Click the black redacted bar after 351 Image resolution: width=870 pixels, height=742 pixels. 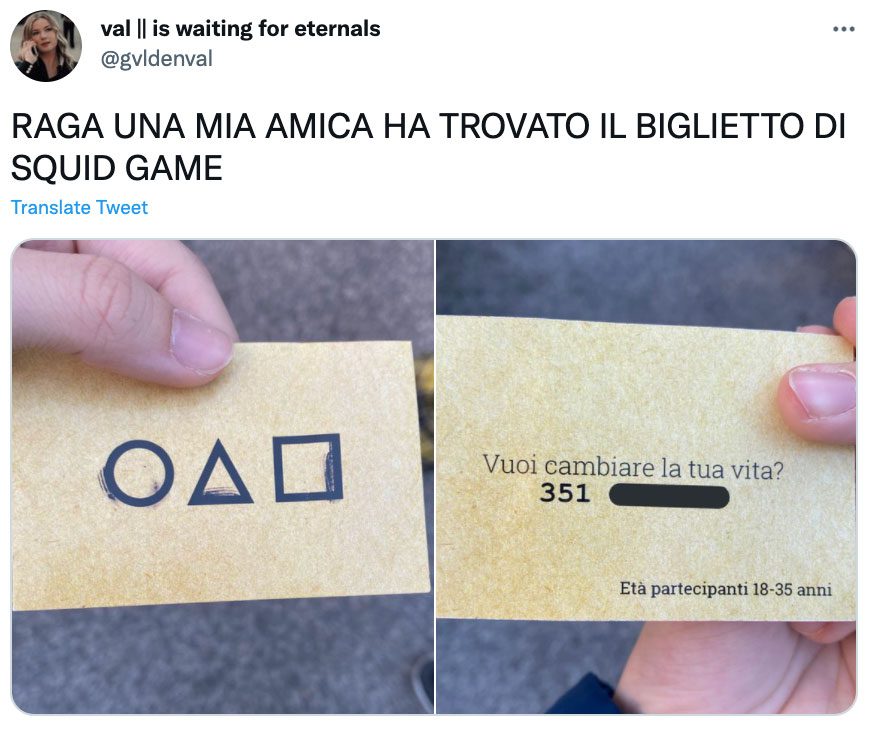click(x=669, y=496)
